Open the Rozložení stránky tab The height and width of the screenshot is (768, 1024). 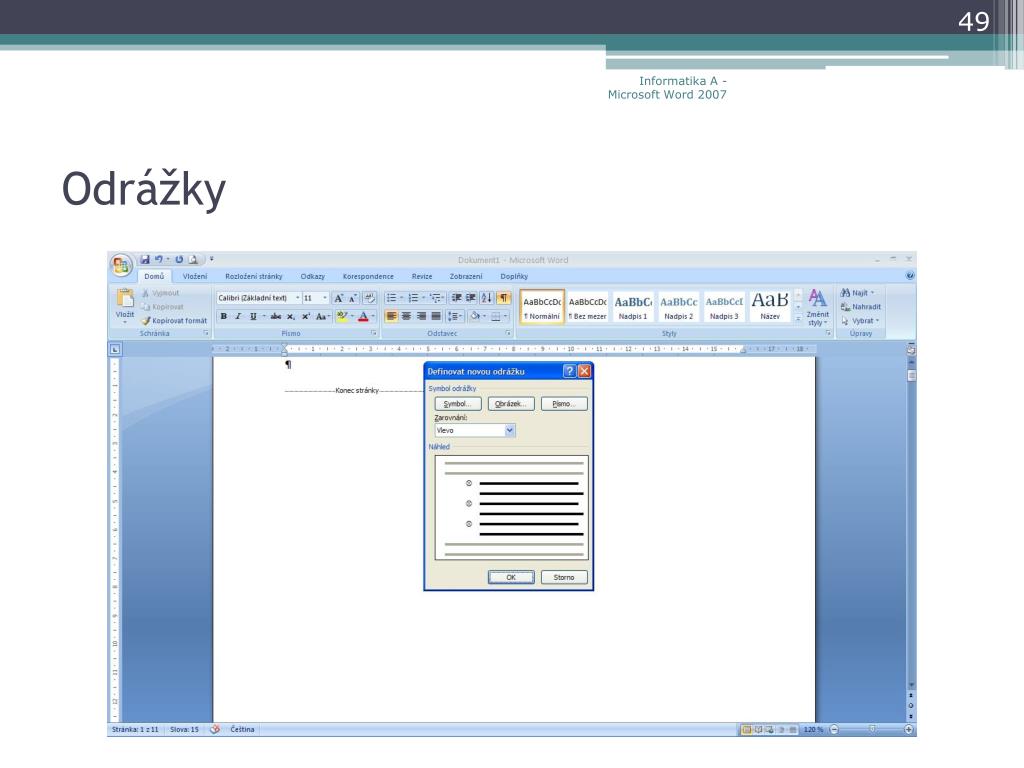click(253, 276)
